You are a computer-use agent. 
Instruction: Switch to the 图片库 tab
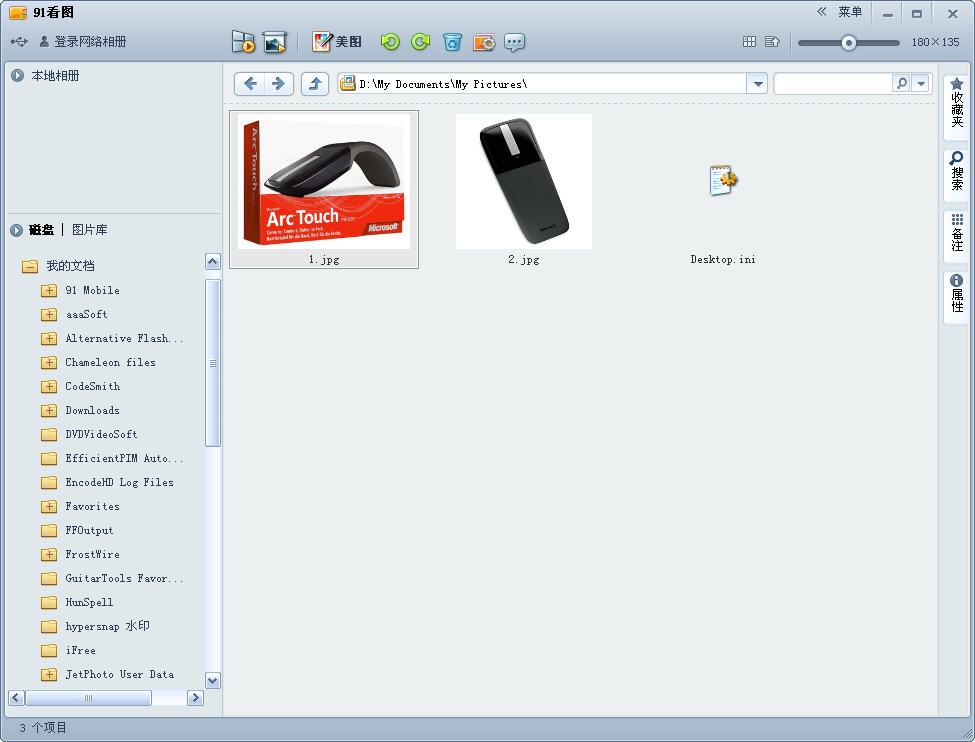[x=89, y=230]
